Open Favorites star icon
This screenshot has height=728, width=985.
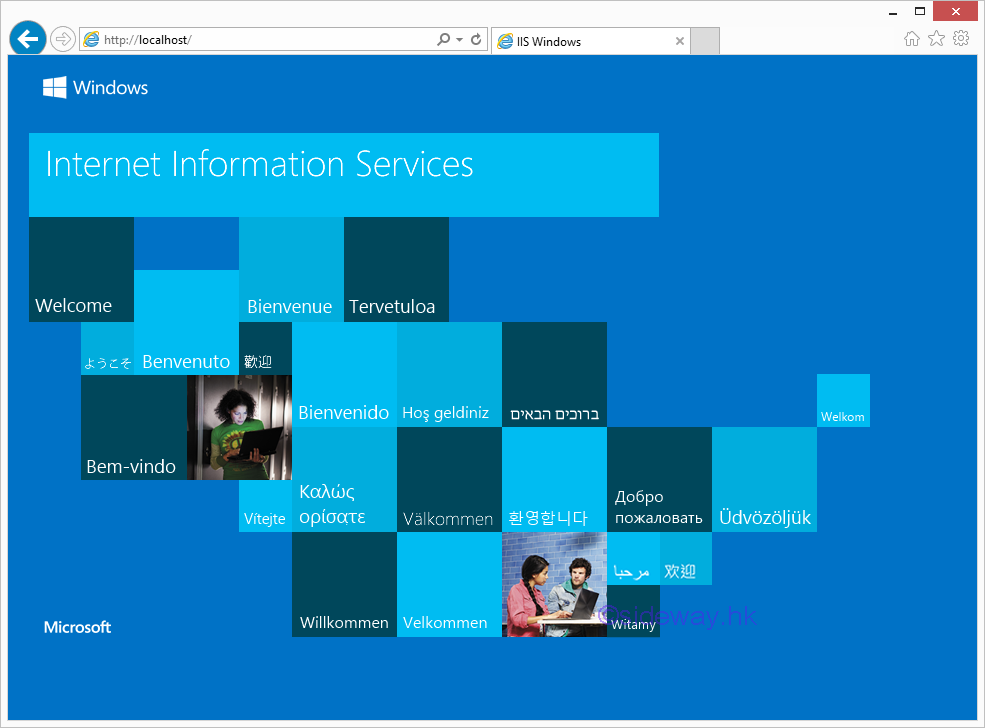coord(936,39)
